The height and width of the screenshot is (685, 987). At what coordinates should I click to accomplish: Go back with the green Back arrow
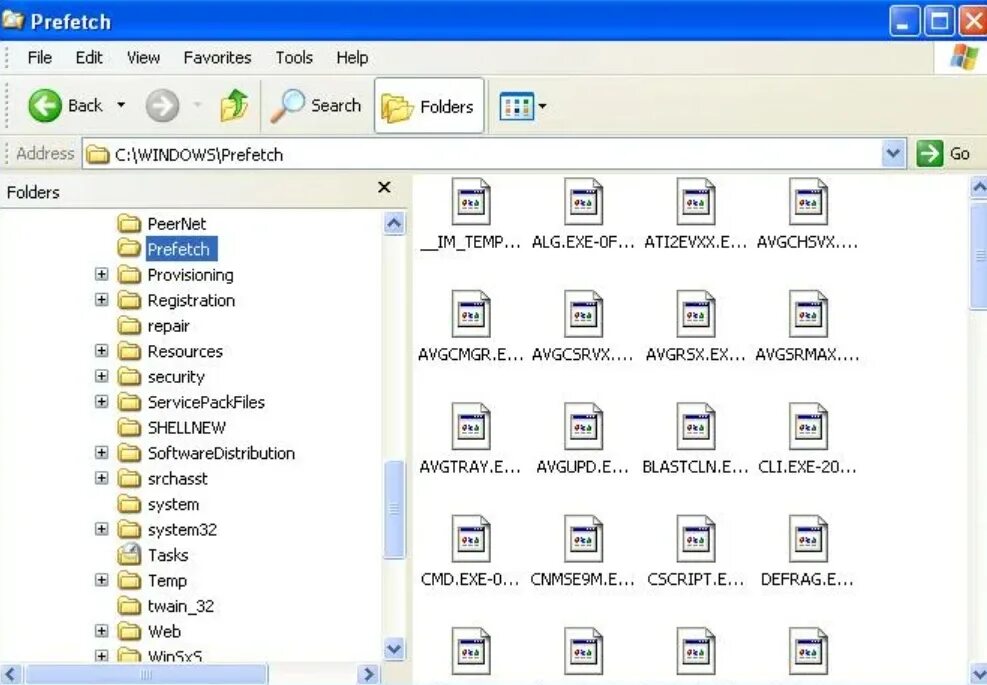click(45, 105)
